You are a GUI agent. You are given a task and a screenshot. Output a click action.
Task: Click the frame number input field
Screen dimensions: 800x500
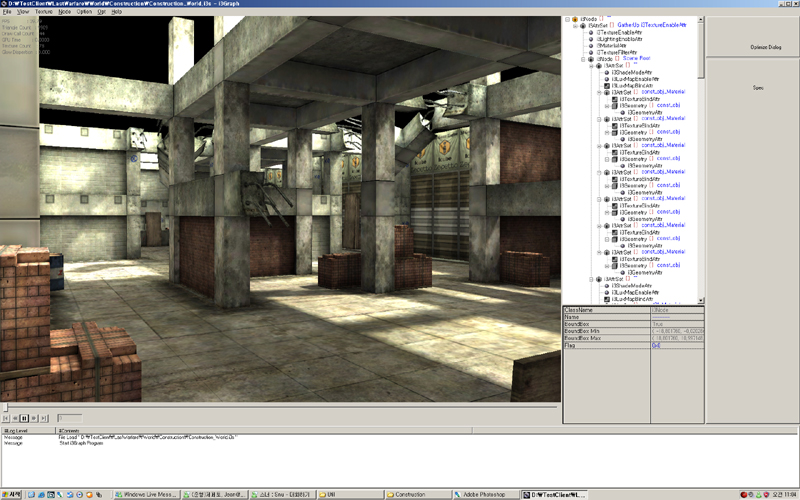70,417
